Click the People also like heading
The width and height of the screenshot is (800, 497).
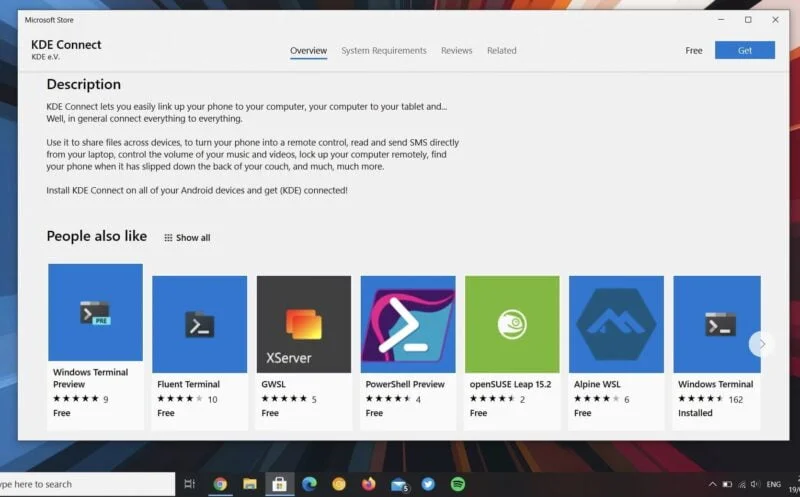(x=96, y=236)
